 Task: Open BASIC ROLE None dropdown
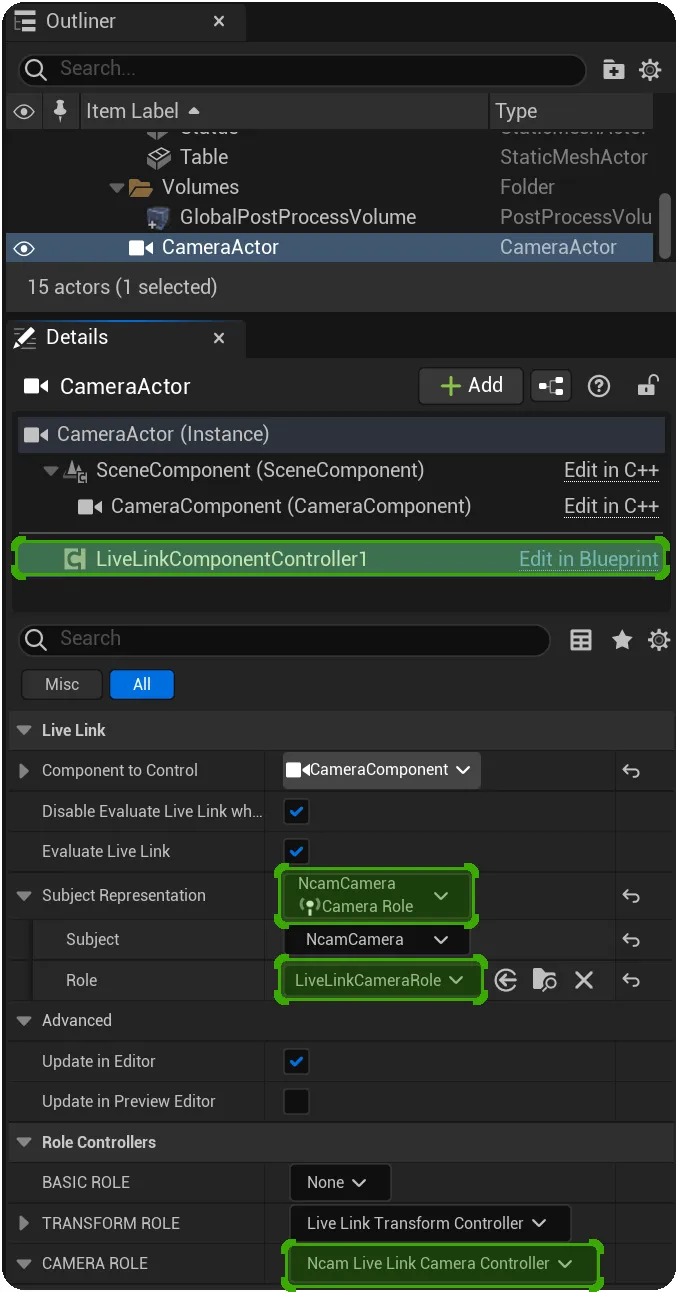[340, 1182]
